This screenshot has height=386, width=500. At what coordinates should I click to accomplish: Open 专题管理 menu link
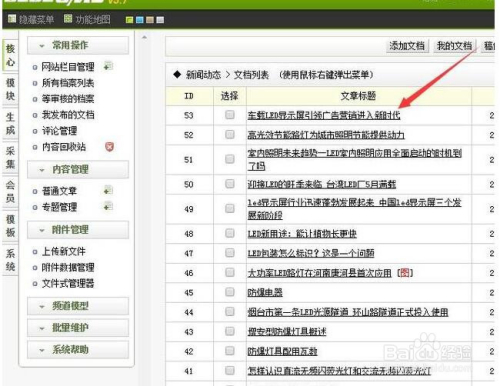coord(59,207)
